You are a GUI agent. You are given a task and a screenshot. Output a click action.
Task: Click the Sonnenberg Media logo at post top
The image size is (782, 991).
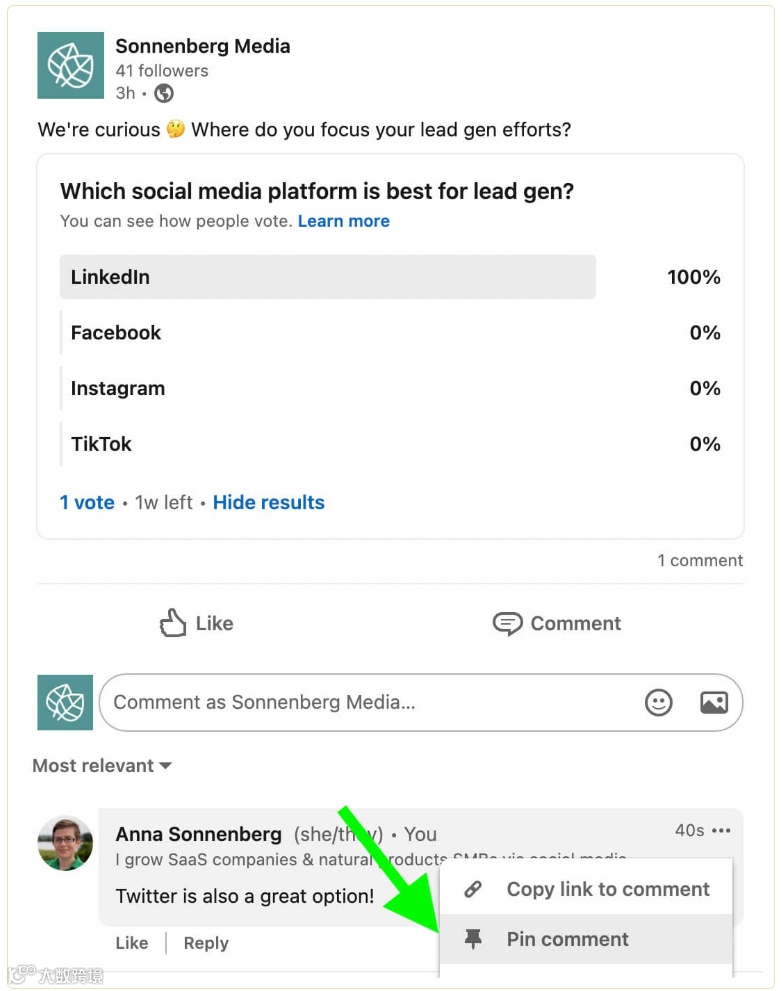(x=70, y=65)
